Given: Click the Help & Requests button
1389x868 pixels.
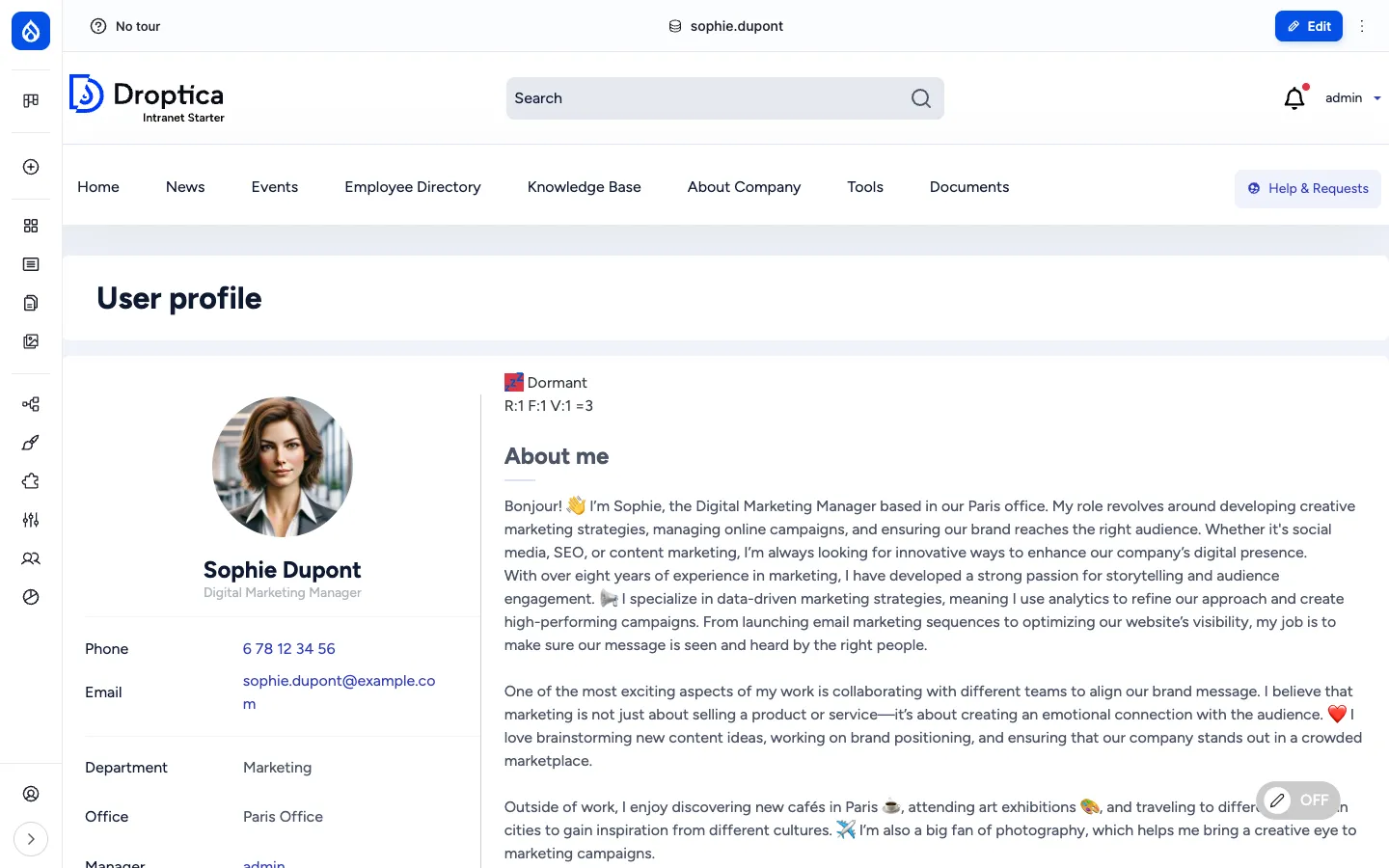Looking at the screenshot, I should (1308, 189).
